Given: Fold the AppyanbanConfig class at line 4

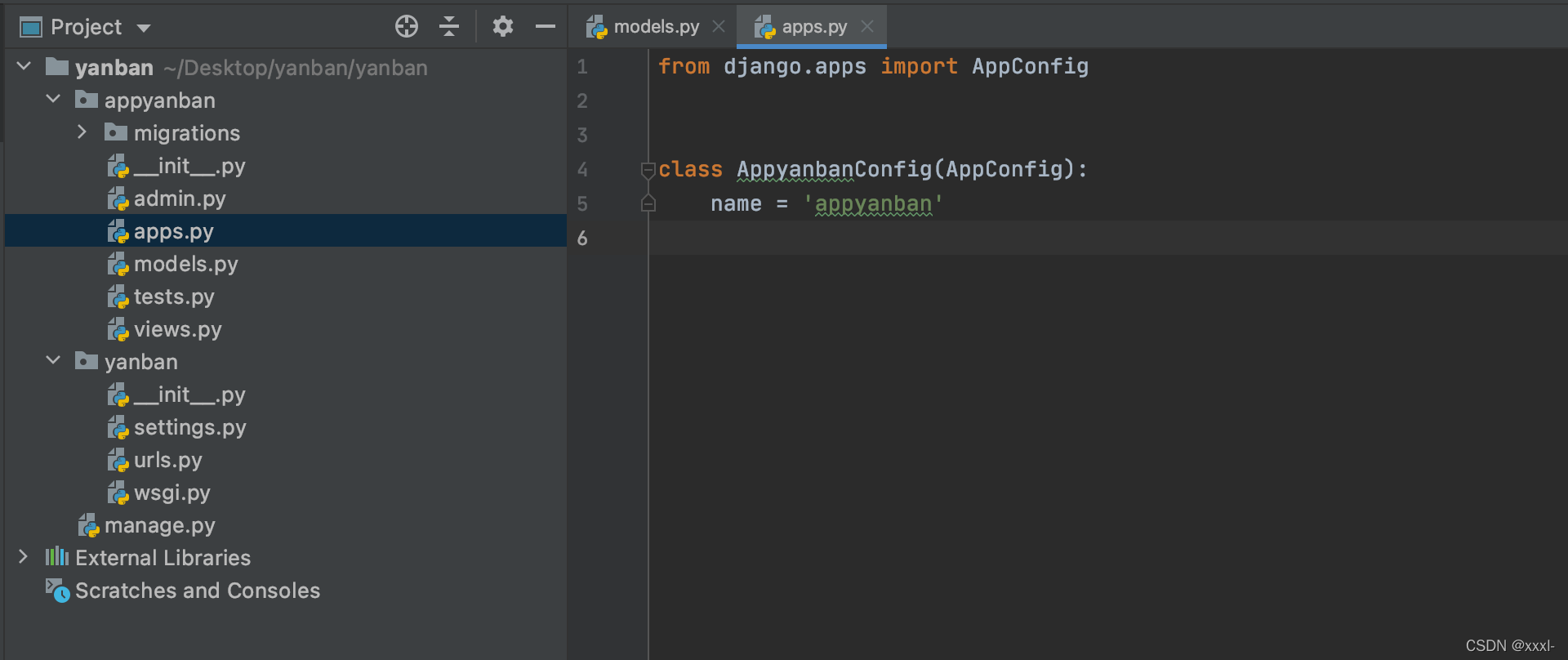Looking at the screenshot, I should [x=648, y=170].
